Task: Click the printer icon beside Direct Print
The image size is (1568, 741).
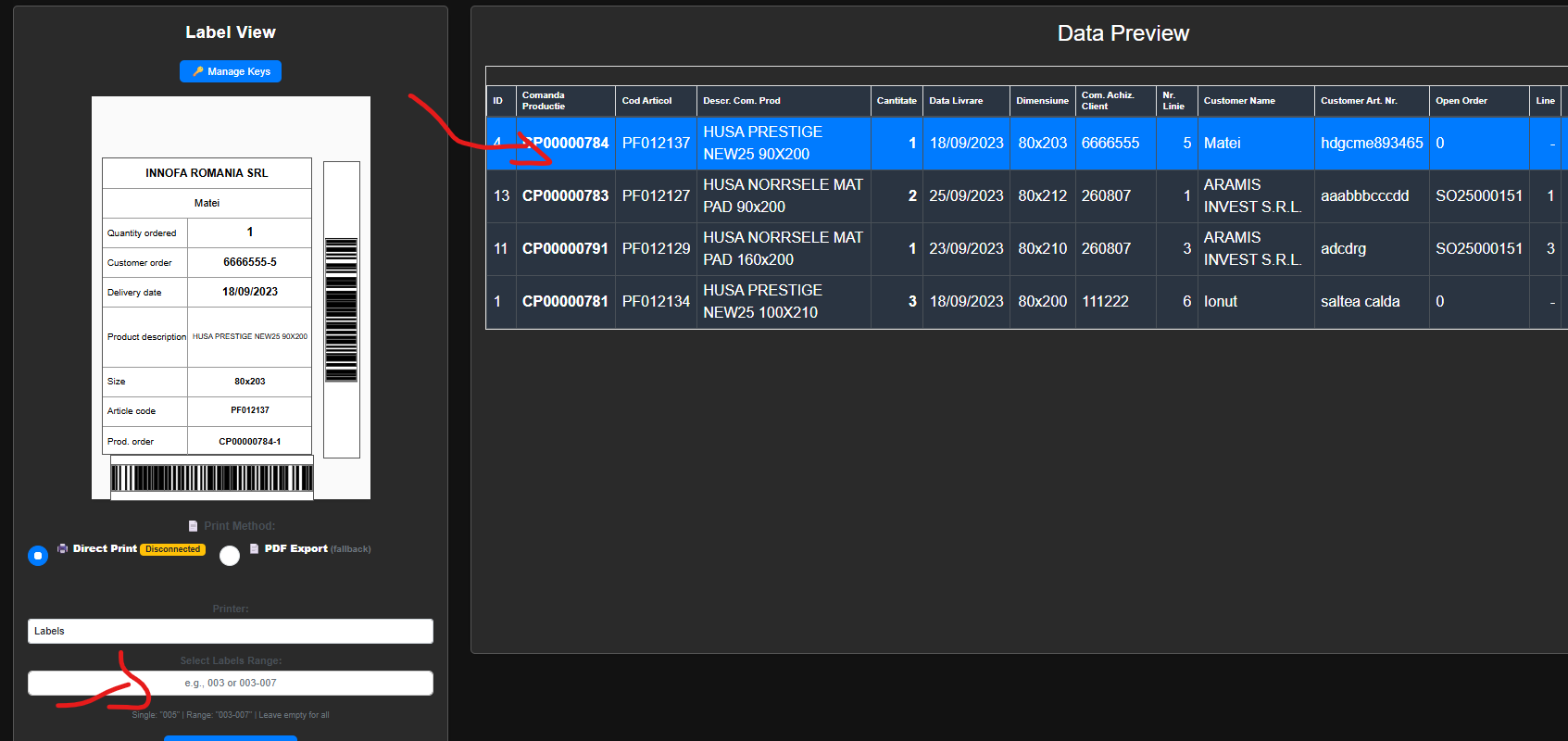Action: [x=63, y=548]
